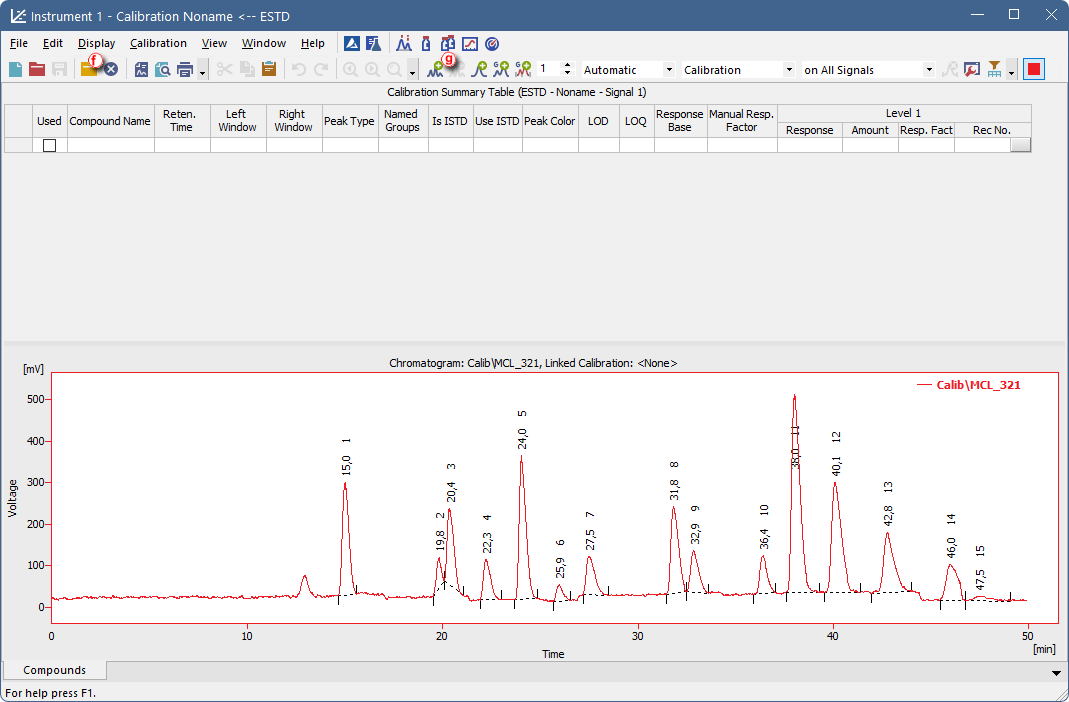1069x702 pixels.
Task: Open calibration with the red folder icon
Action: pyautogui.click(x=37, y=70)
